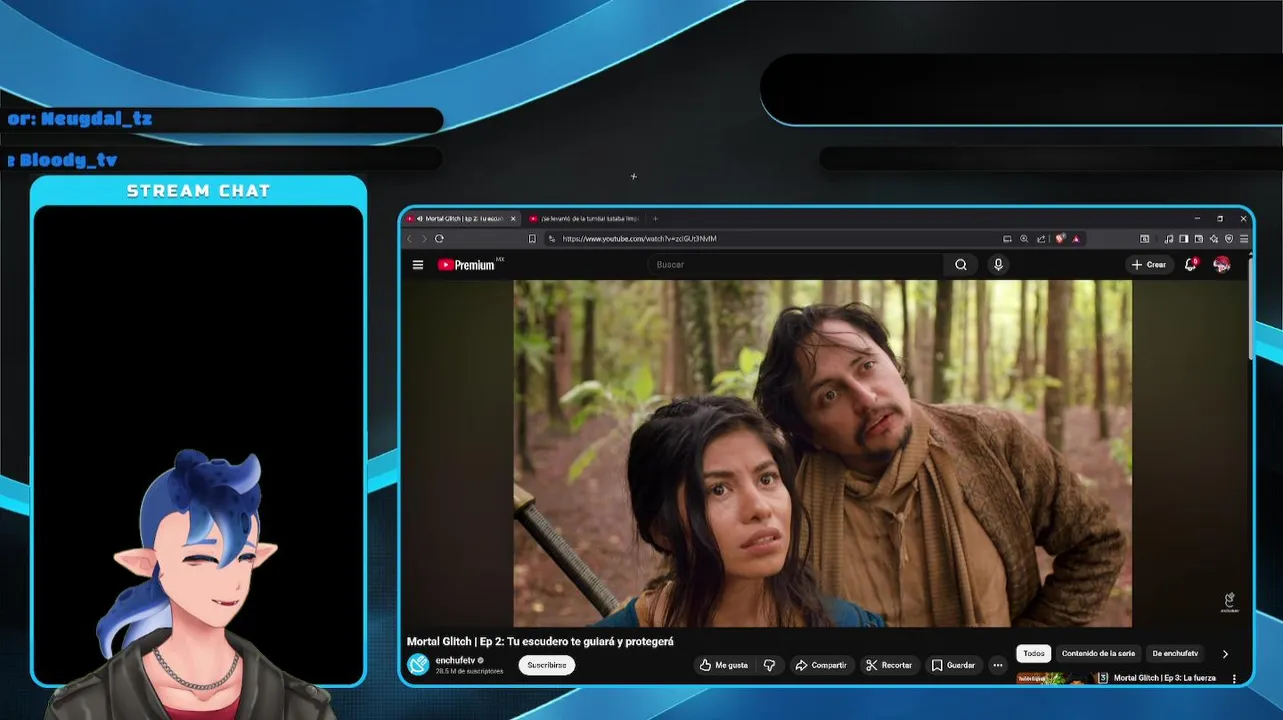The width and height of the screenshot is (1283, 720).
Task: Click the STREAM CHAT header
Action: point(198,191)
